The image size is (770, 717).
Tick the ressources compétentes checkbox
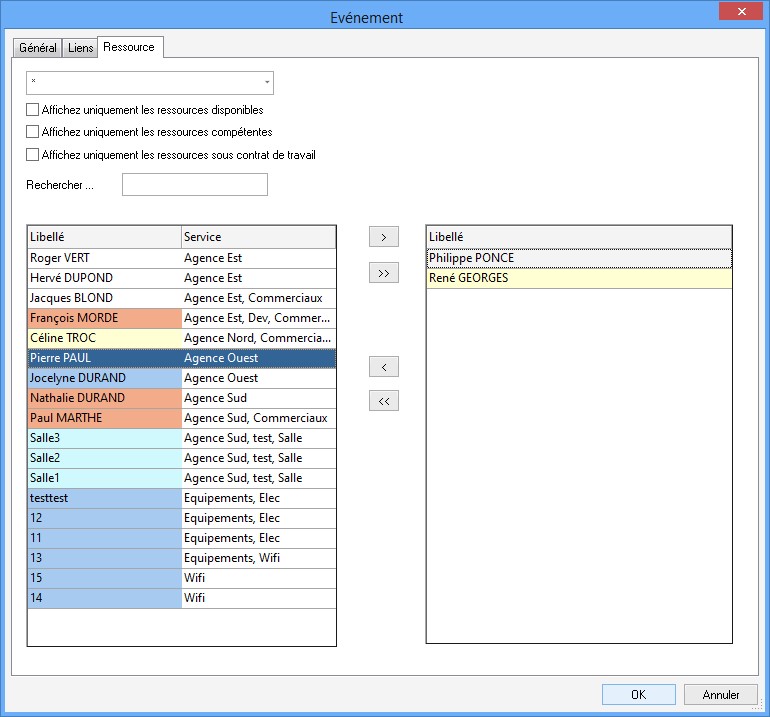click(32, 132)
